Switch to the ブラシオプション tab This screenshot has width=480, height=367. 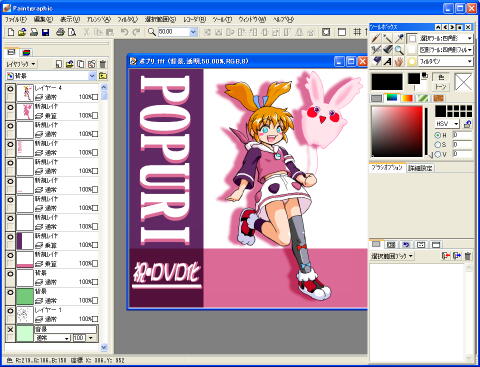[x=387, y=168]
